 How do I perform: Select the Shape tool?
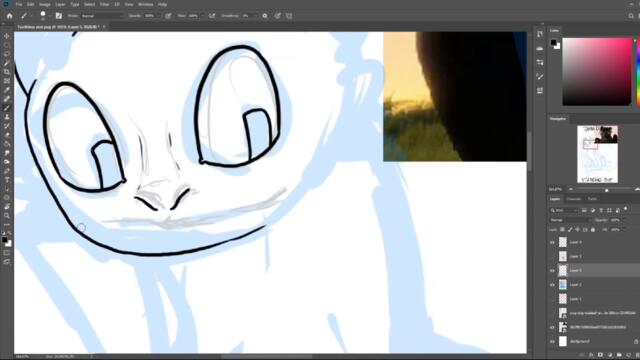click(x=7, y=198)
